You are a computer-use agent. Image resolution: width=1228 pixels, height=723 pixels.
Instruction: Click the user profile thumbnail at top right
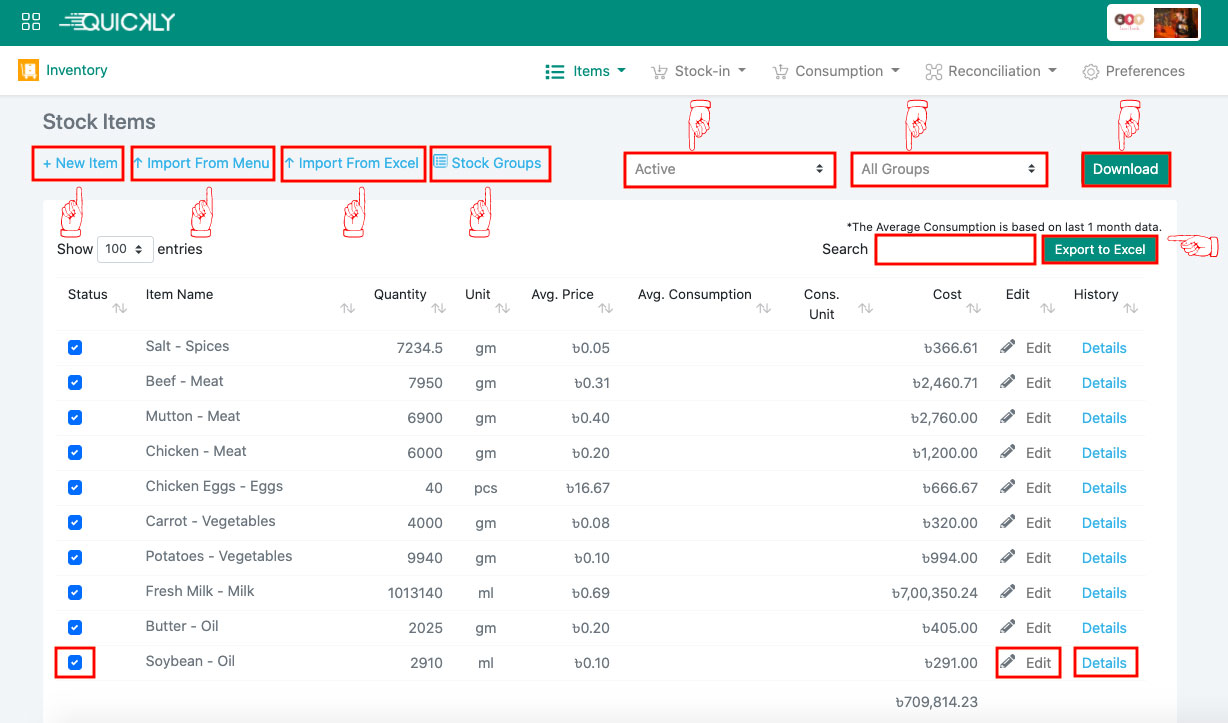pos(1174,23)
